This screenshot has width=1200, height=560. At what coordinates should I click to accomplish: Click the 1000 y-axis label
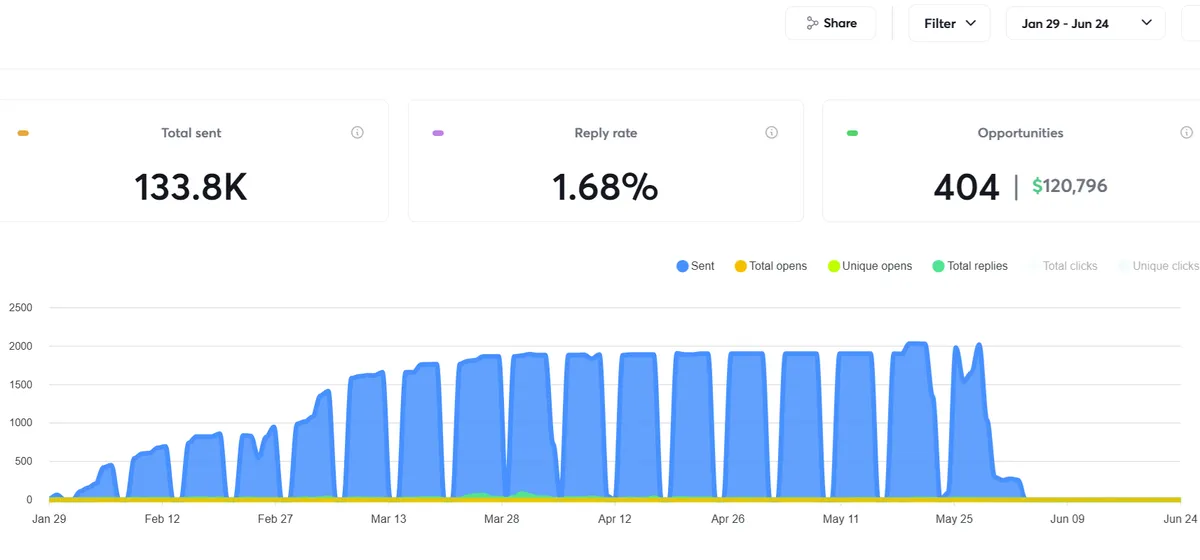point(20,423)
